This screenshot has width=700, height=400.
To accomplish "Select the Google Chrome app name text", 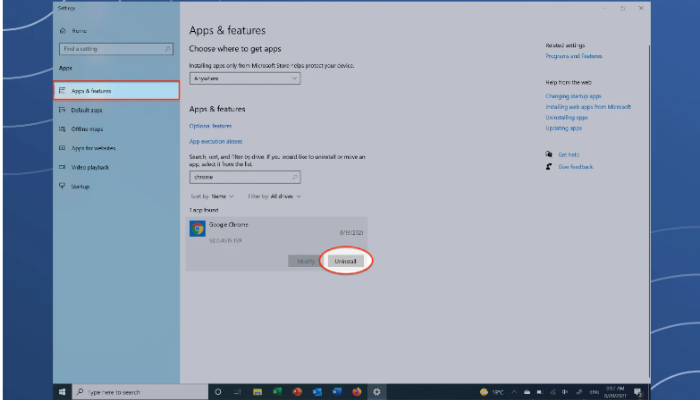I will [229, 225].
